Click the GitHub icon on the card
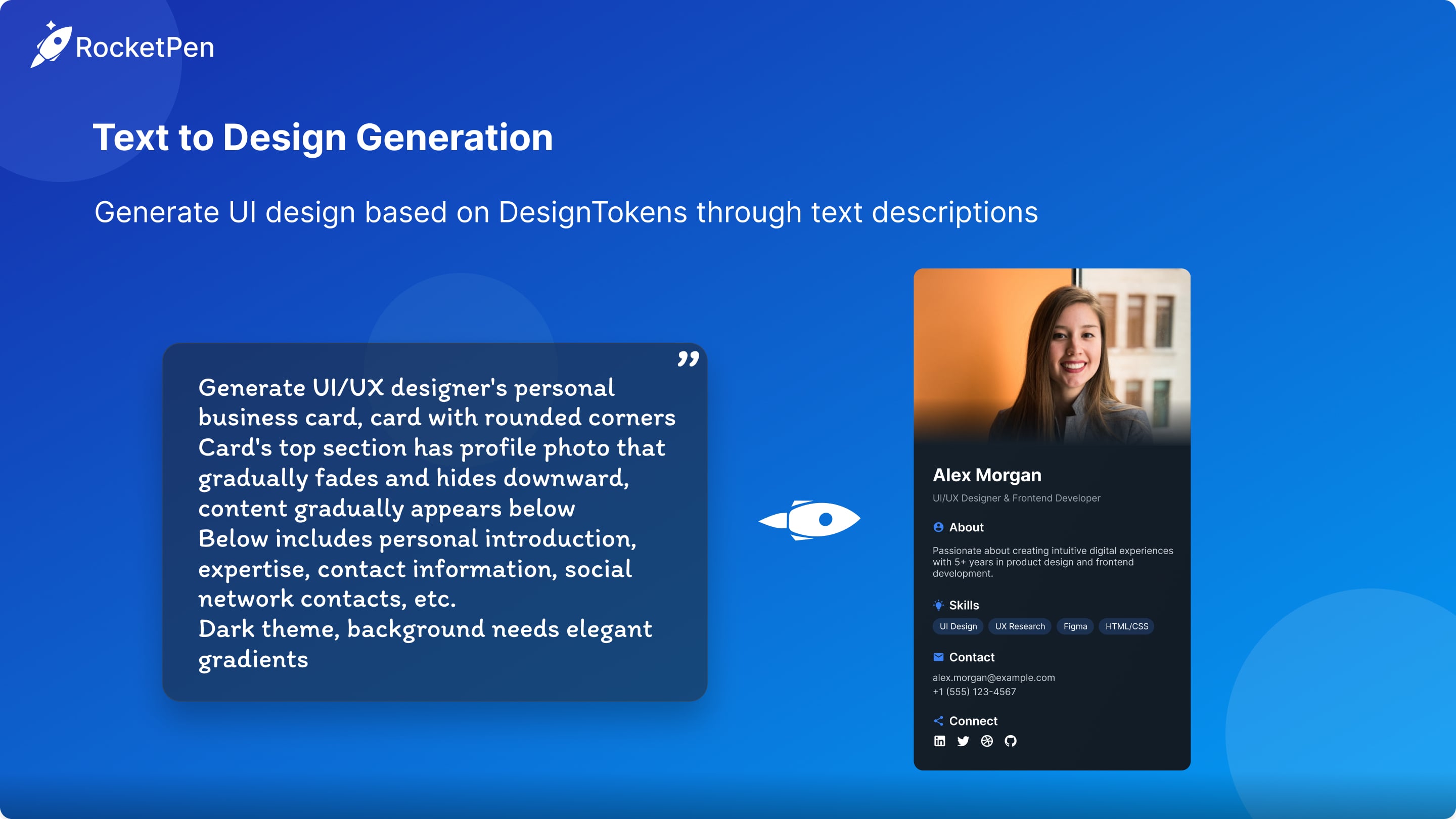Screen dimensions: 1456x819 tap(1012, 741)
